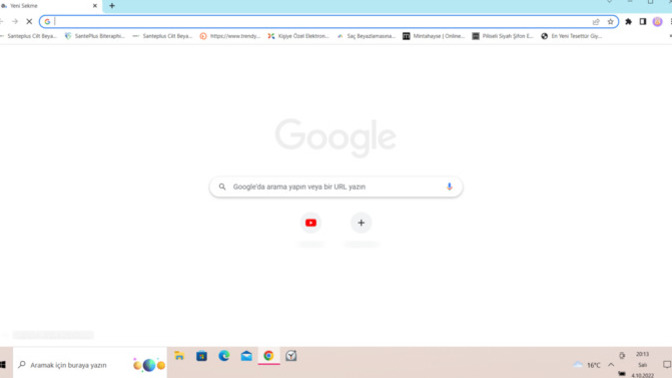Open the Extensions puzzle icon
Image resolution: width=672 pixels, height=378 pixels.
(628, 22)
